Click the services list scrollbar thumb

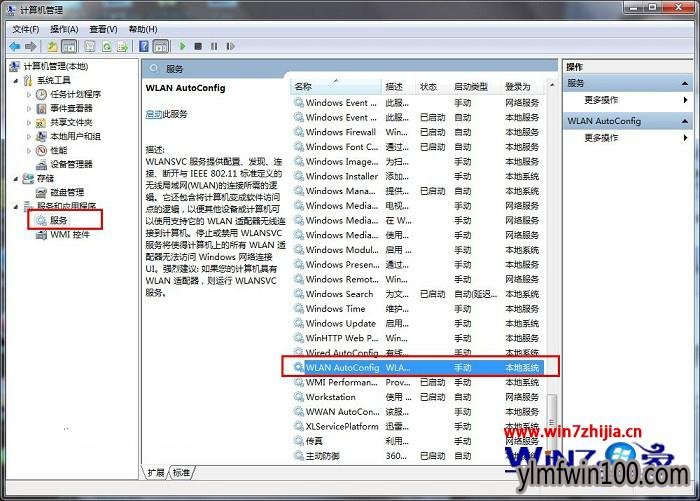(552, 422)
